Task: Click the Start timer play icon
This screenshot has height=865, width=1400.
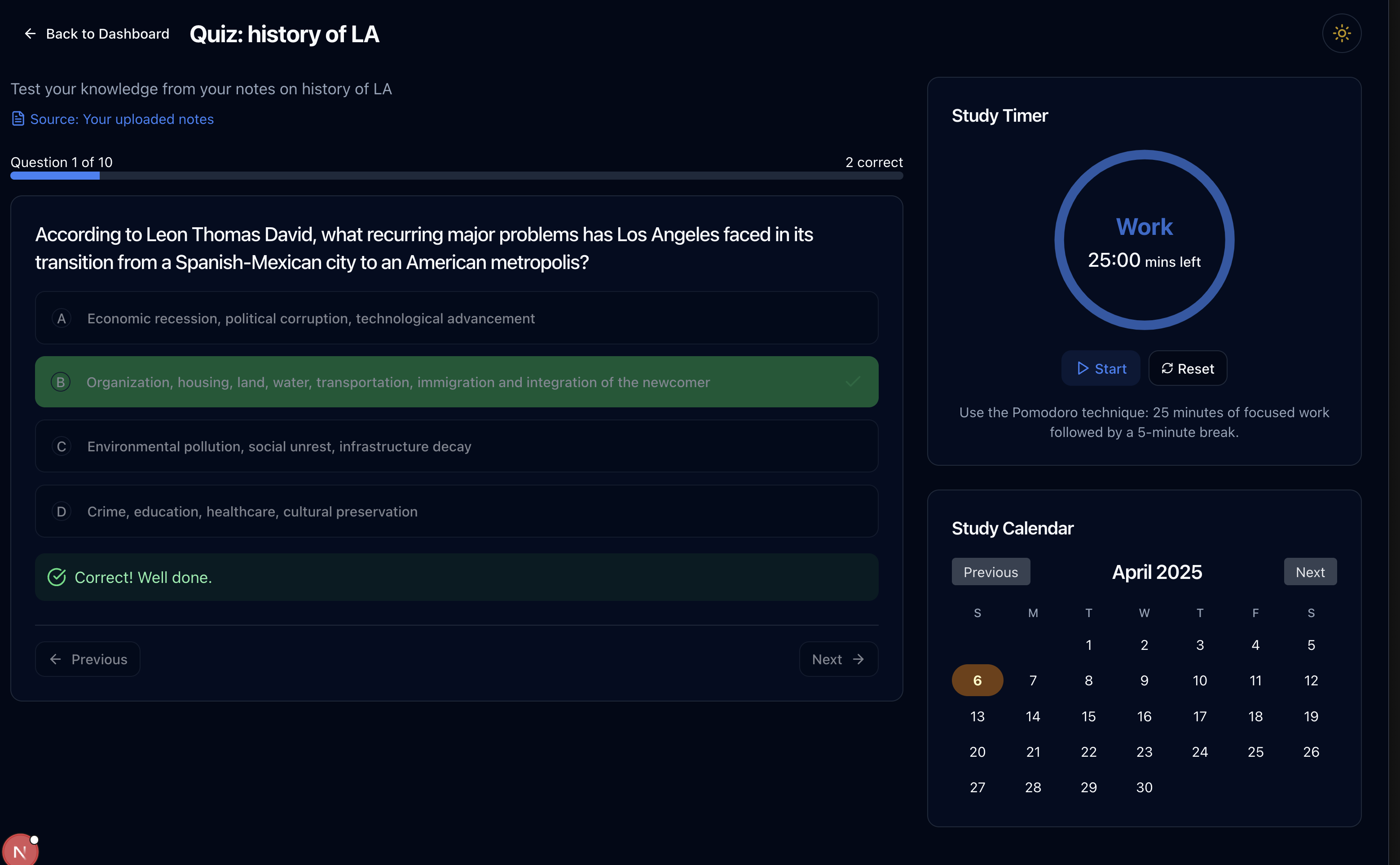Action: [1083, 368]
